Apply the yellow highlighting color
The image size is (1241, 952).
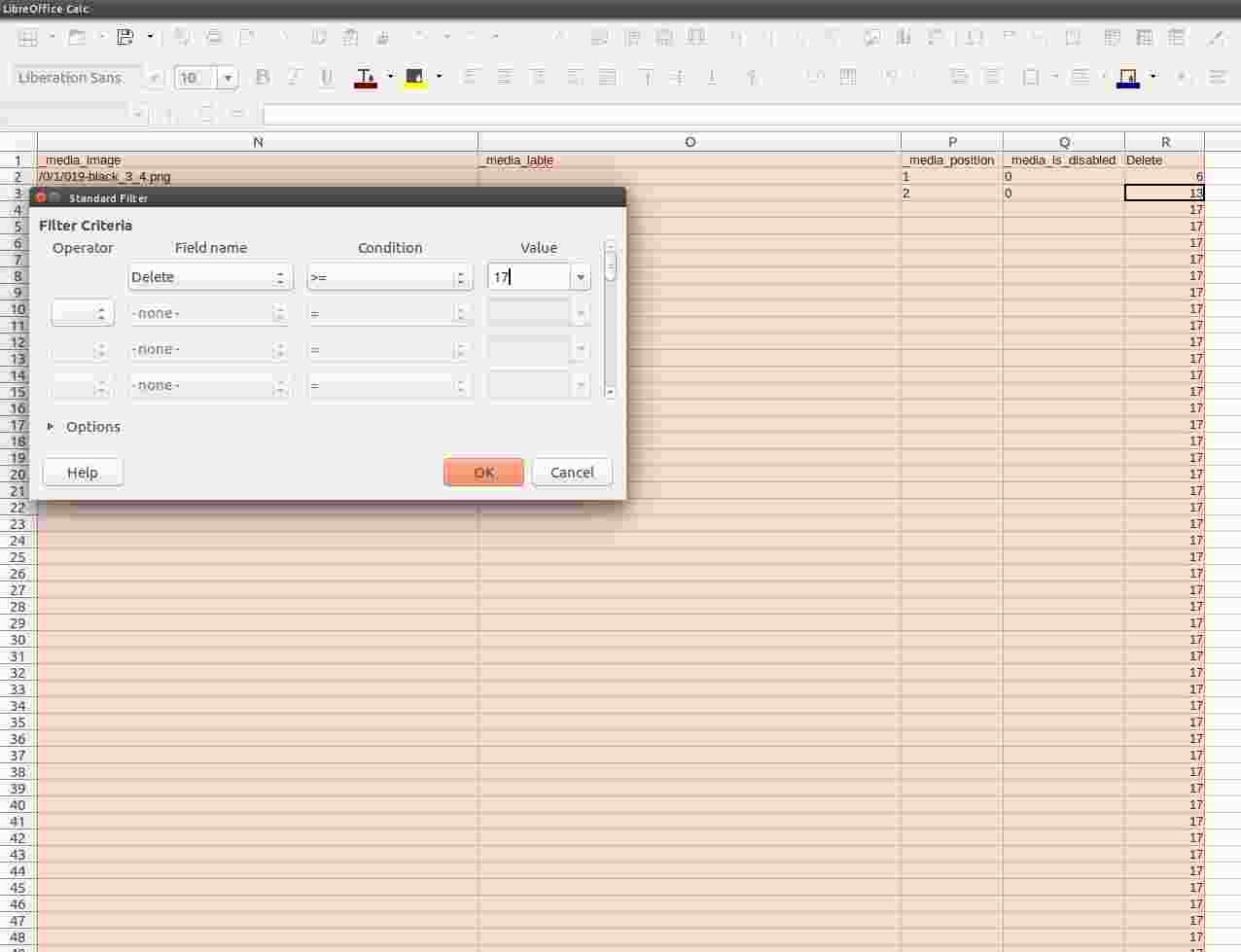click(415, 77)
